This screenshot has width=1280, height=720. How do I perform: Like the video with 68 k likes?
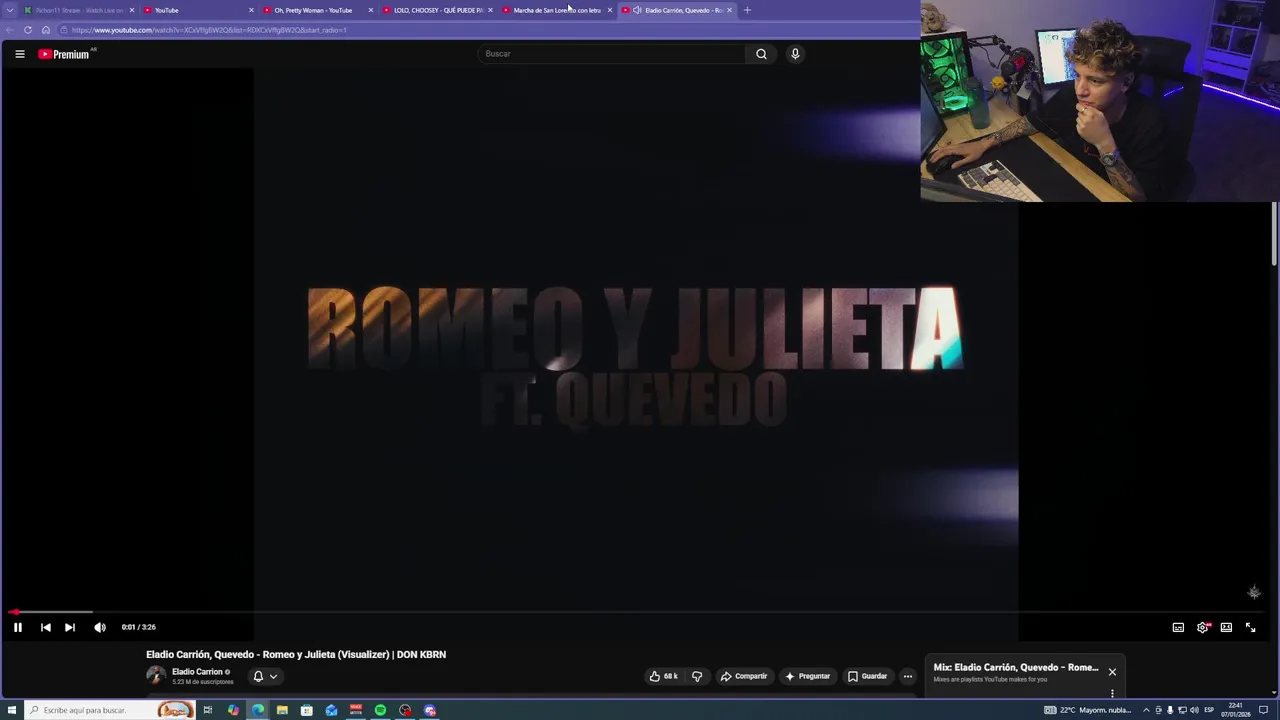[x=664, y=676]
